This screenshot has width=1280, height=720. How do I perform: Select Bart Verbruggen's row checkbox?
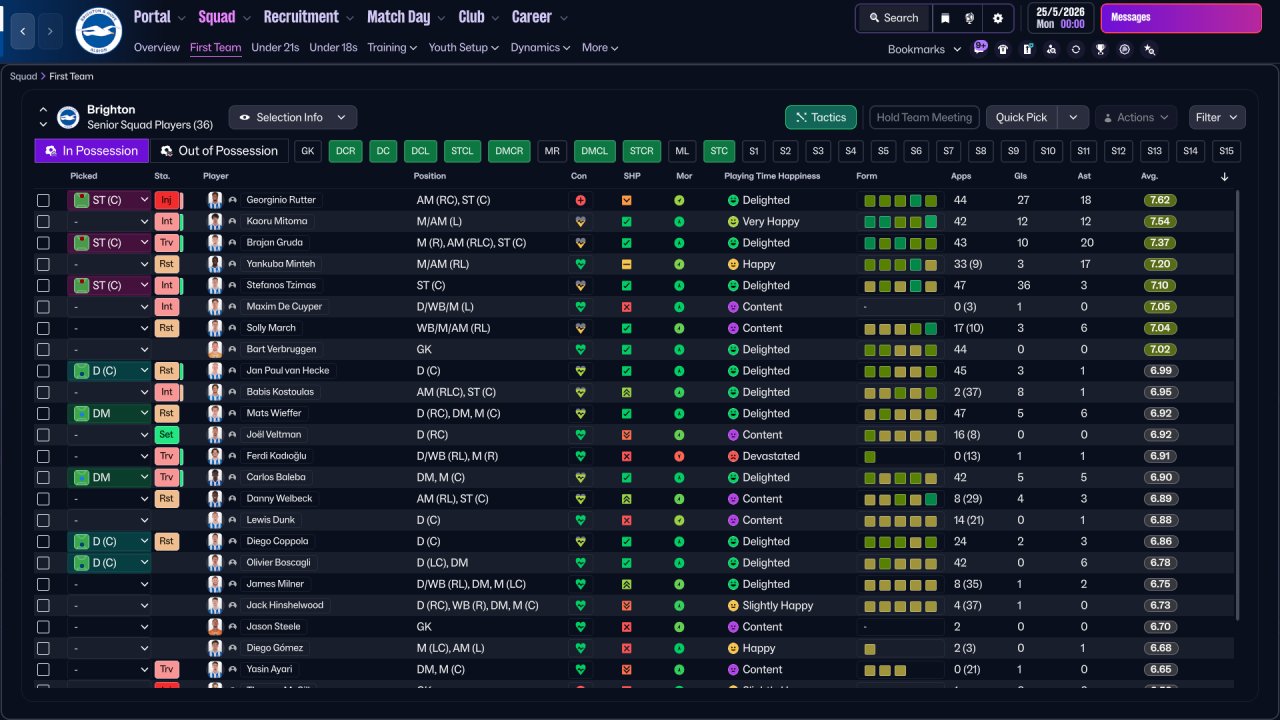(x=43, y=350)
